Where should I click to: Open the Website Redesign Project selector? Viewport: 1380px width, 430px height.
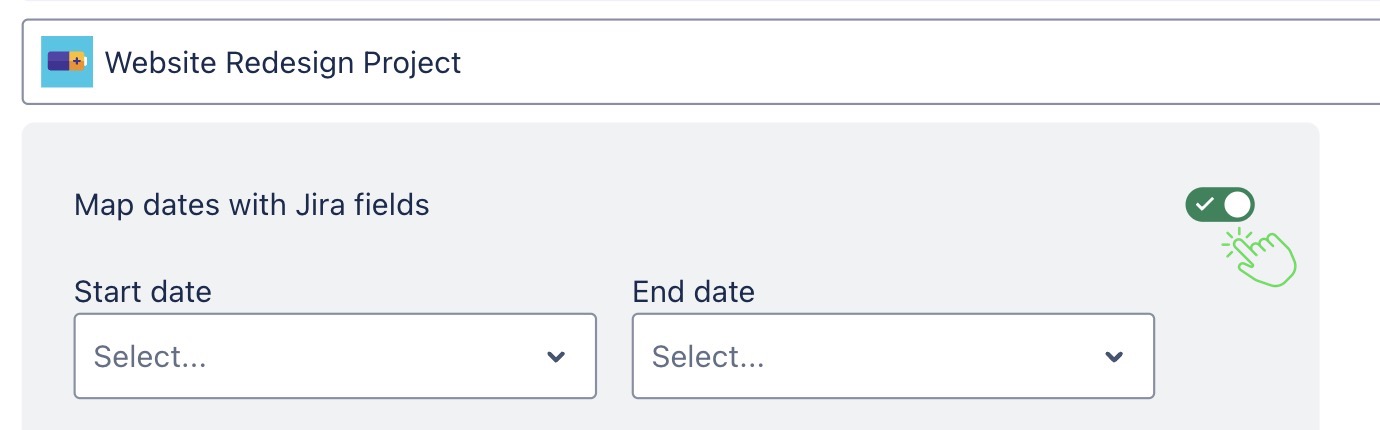(x=700, y=62)
